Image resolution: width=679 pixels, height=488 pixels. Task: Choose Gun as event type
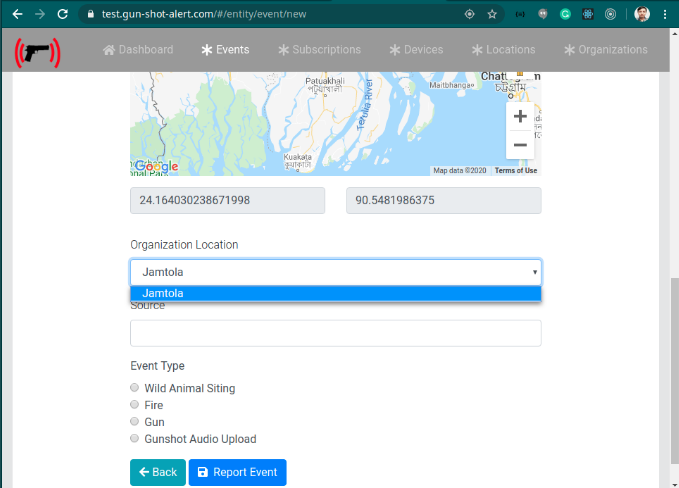point(135,422)
